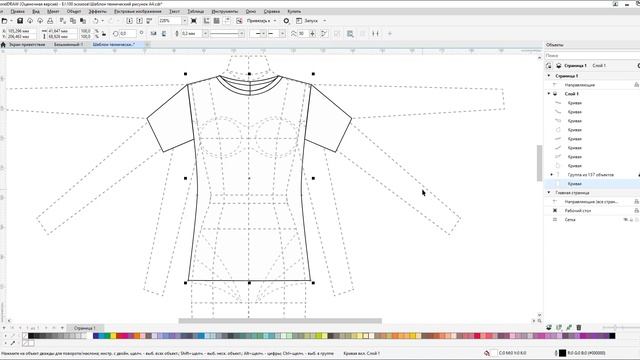The height and width of the screenshot is (360, 640).
Task: Click the Cut icon in toolbar
Action: pyautogui.click(x=62, y=20)
